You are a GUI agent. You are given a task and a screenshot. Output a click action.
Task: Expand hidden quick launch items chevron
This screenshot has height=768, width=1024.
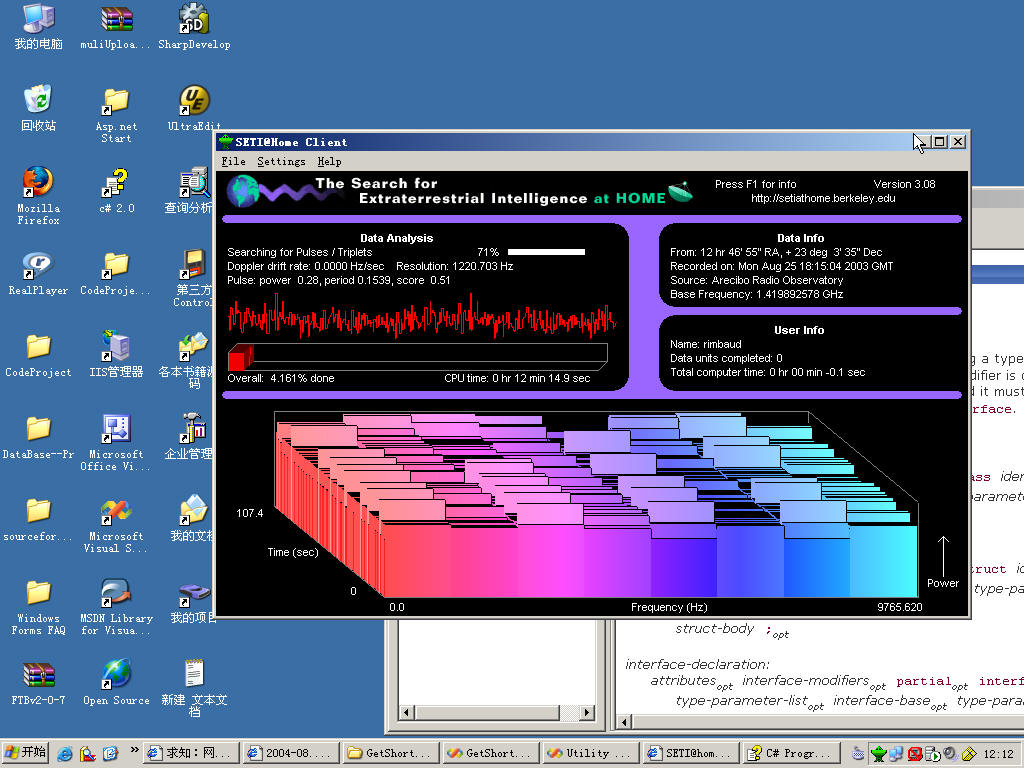135,750
